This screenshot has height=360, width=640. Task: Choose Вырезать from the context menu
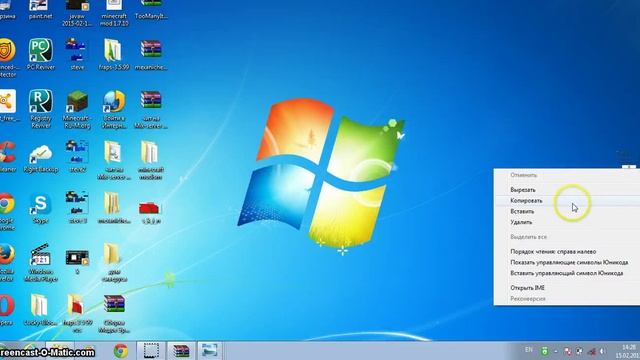coord(567,190)
